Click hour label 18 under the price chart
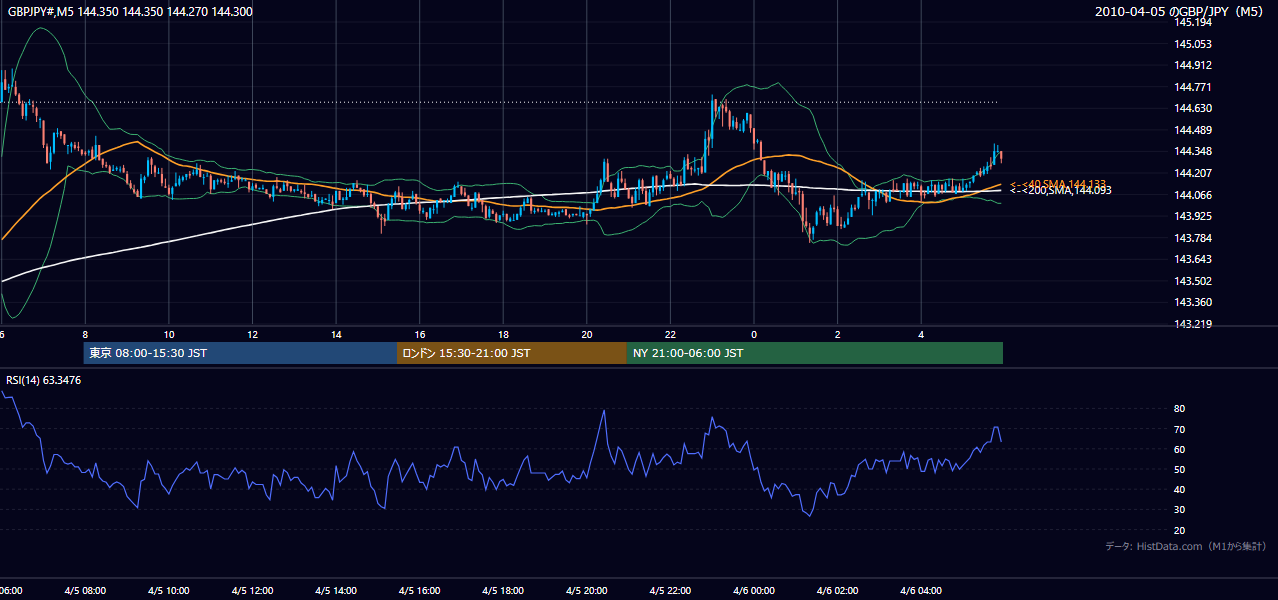Viewport: 1278px width, 600px height. coord(503,335)
